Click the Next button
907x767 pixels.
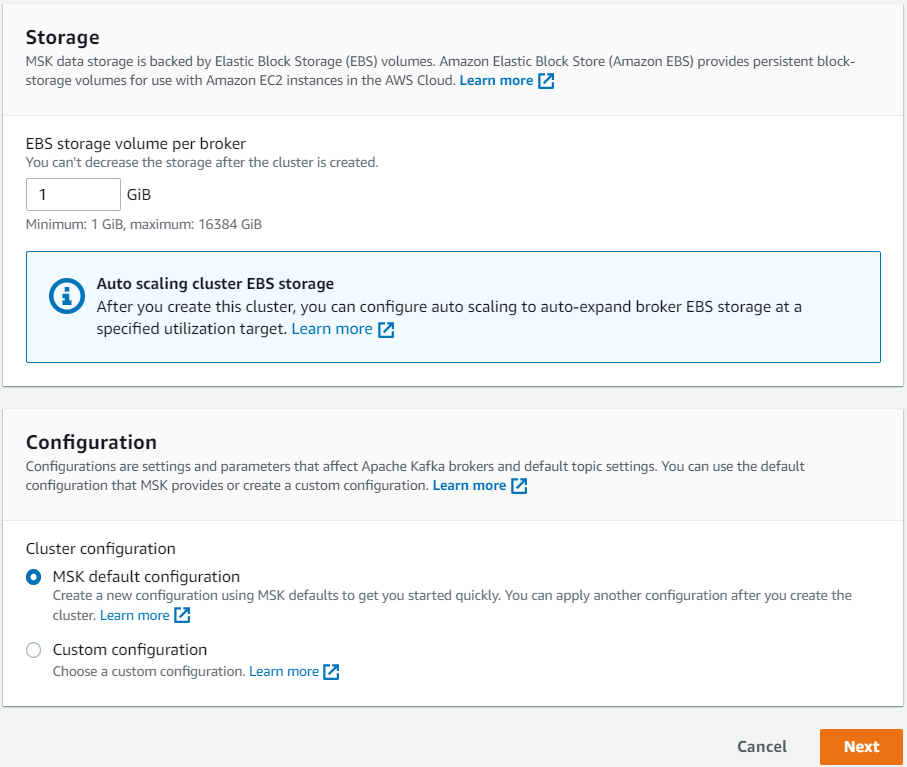(861, 747)
